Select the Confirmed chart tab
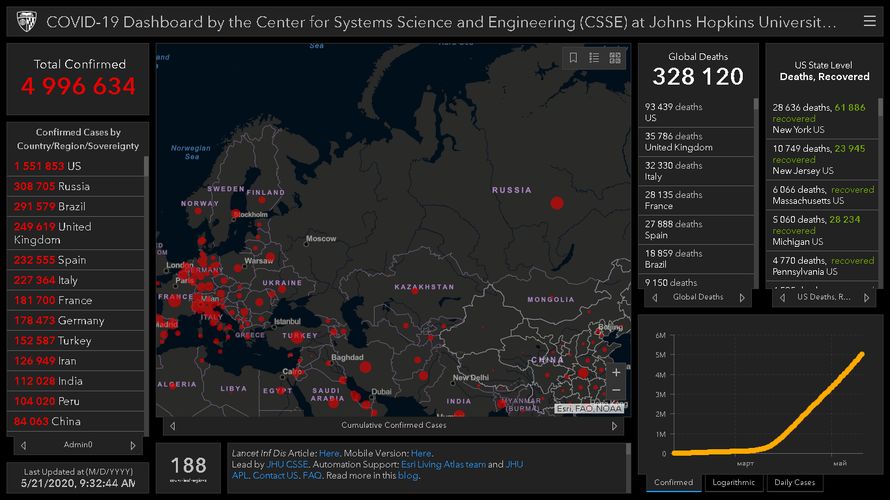Viewport: 890px width, 500px height. (673, 482)
